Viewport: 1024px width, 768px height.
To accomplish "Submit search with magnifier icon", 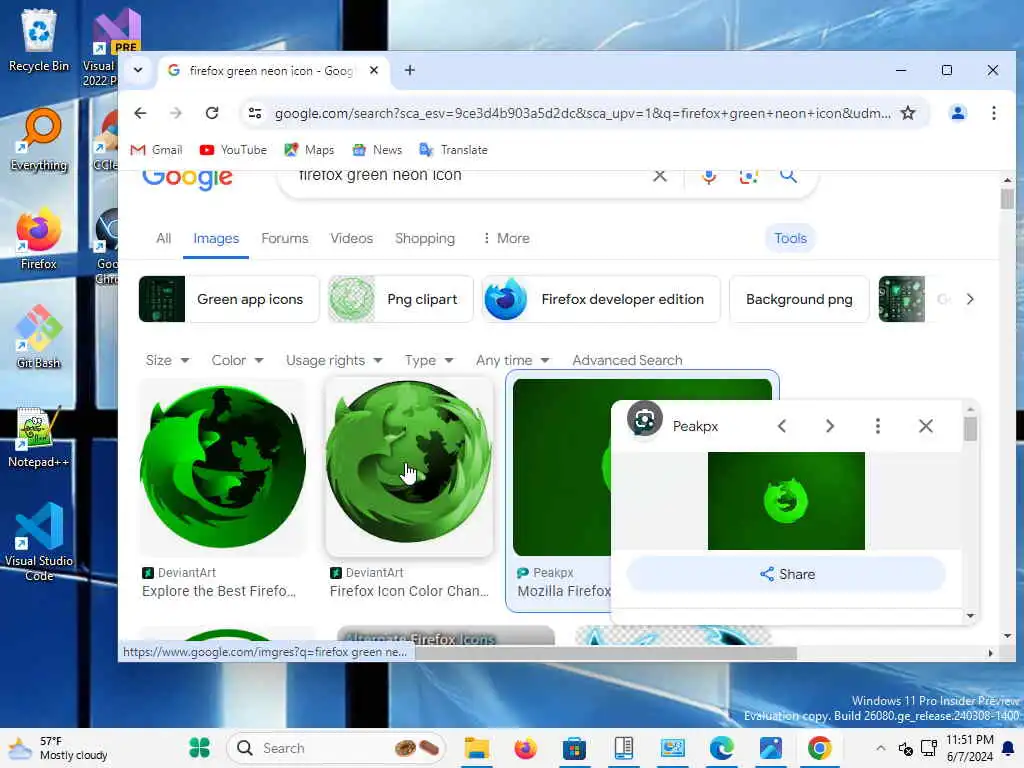I will (788, 175).
